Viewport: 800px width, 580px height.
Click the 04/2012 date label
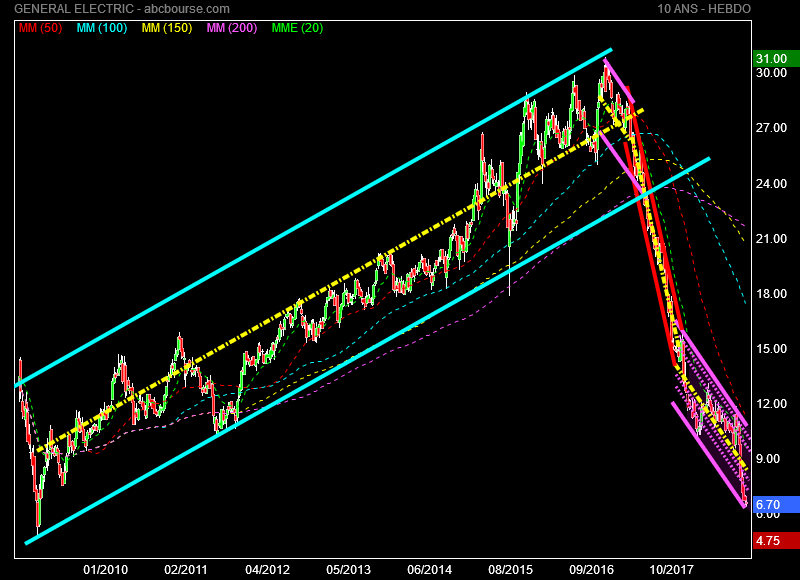tap(267, 570)
